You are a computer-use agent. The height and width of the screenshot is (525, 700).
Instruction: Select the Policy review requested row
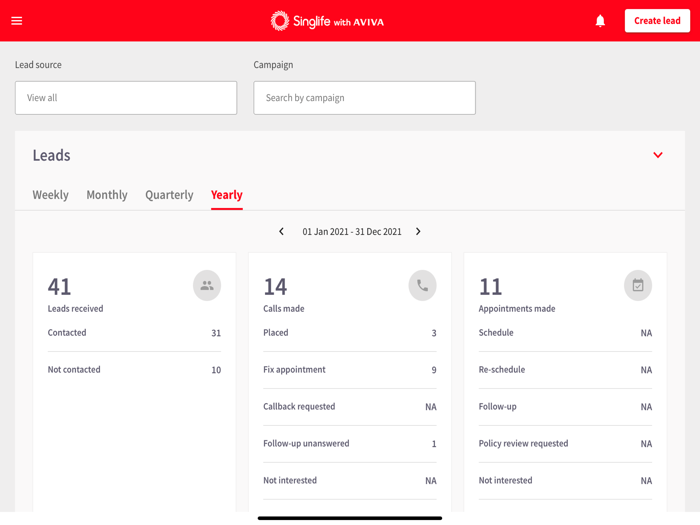565,444
